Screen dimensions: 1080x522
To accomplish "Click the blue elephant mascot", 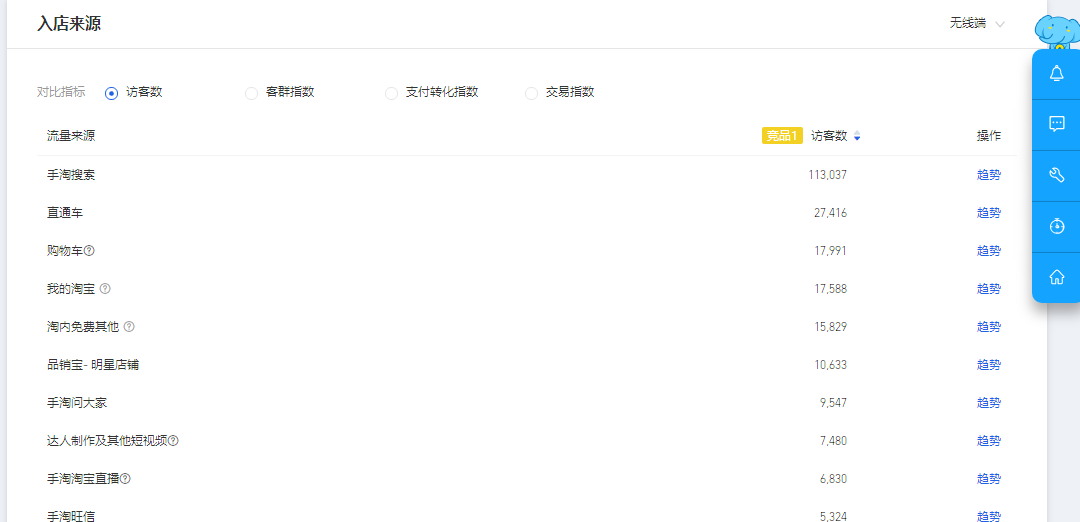I will [x=1057, y=30].
